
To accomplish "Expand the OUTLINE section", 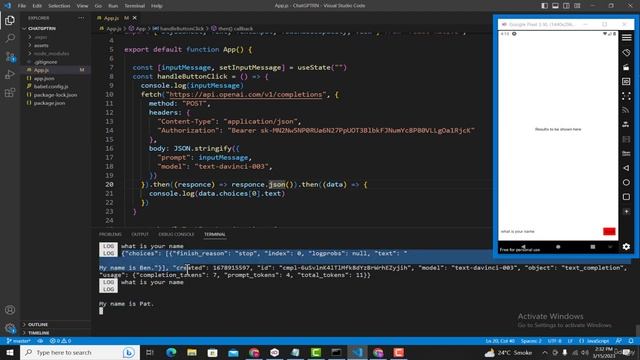I will (38, 324).
